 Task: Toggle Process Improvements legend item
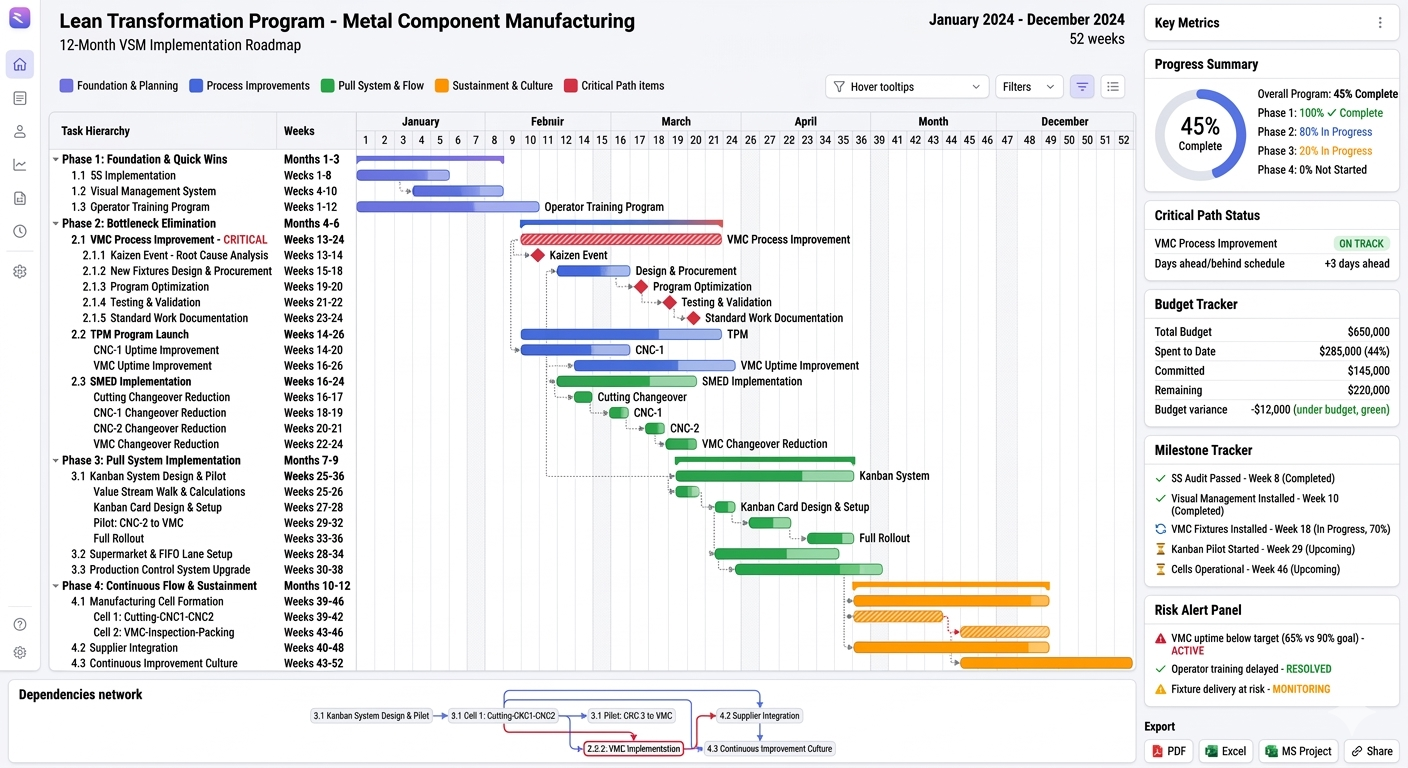point(249,86)
